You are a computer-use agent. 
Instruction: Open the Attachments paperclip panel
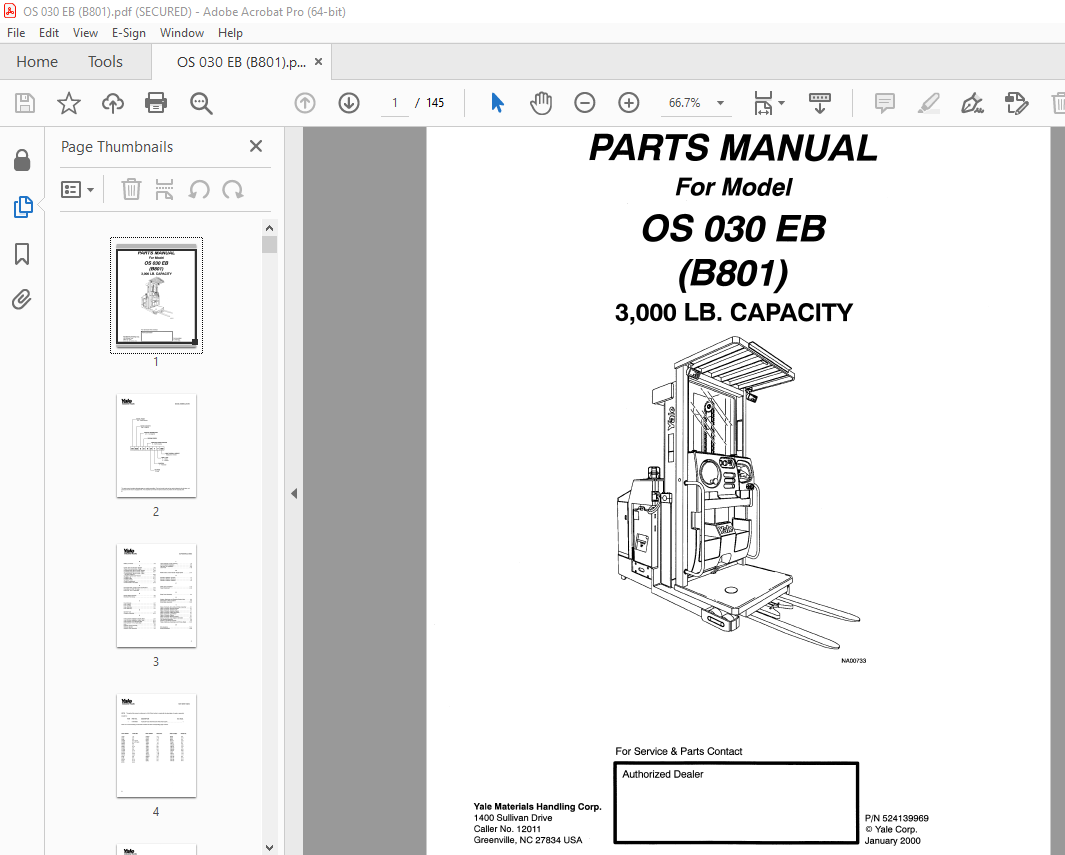click(x=22, y=299)
